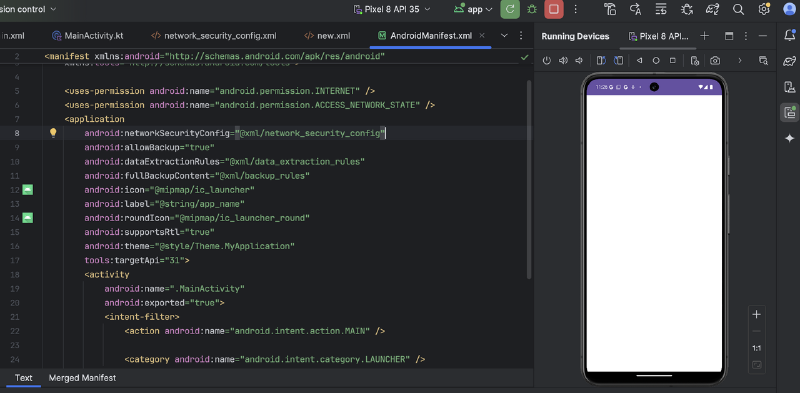Click the emulator volume up icon

point(563,61)
